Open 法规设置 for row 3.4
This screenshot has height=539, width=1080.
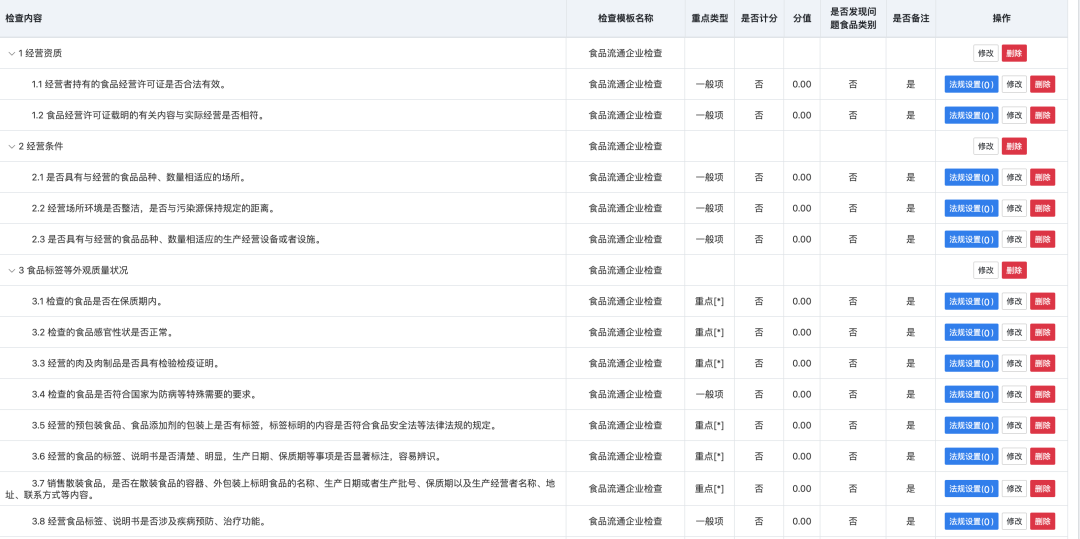click(x=971, y=394)
